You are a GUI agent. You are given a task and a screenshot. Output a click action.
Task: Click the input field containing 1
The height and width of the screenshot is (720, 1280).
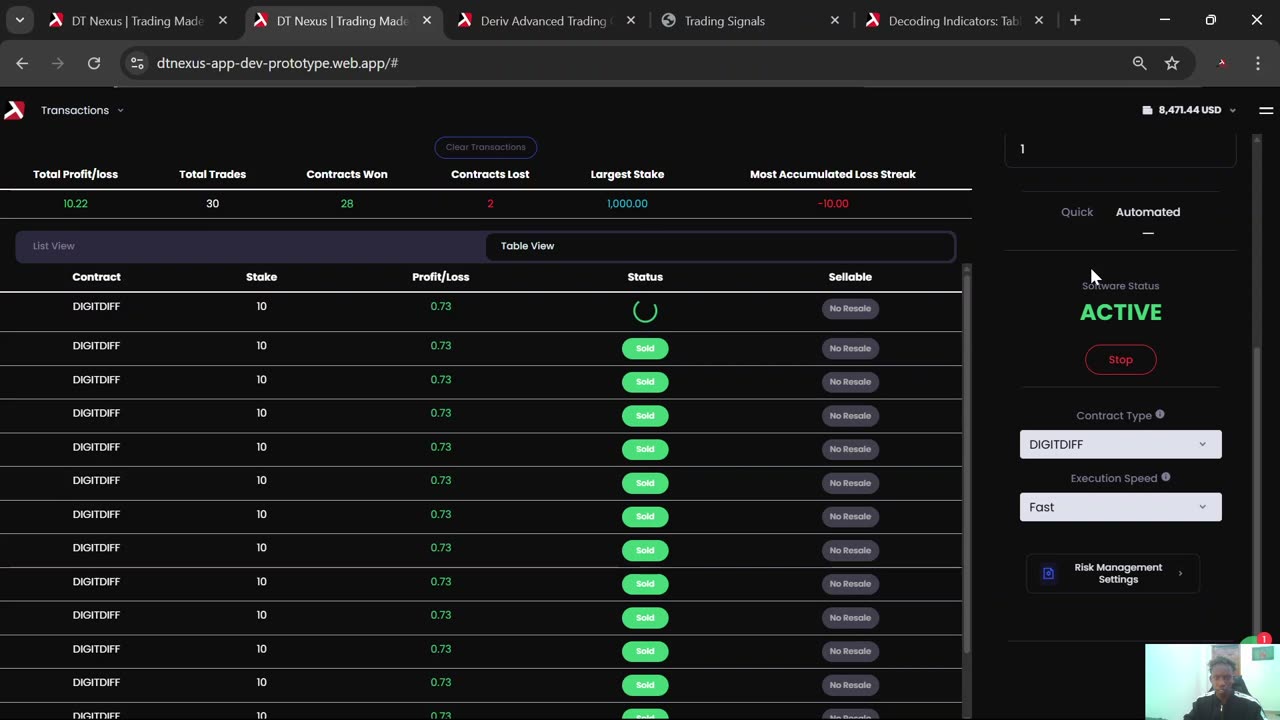[1120, 149]
